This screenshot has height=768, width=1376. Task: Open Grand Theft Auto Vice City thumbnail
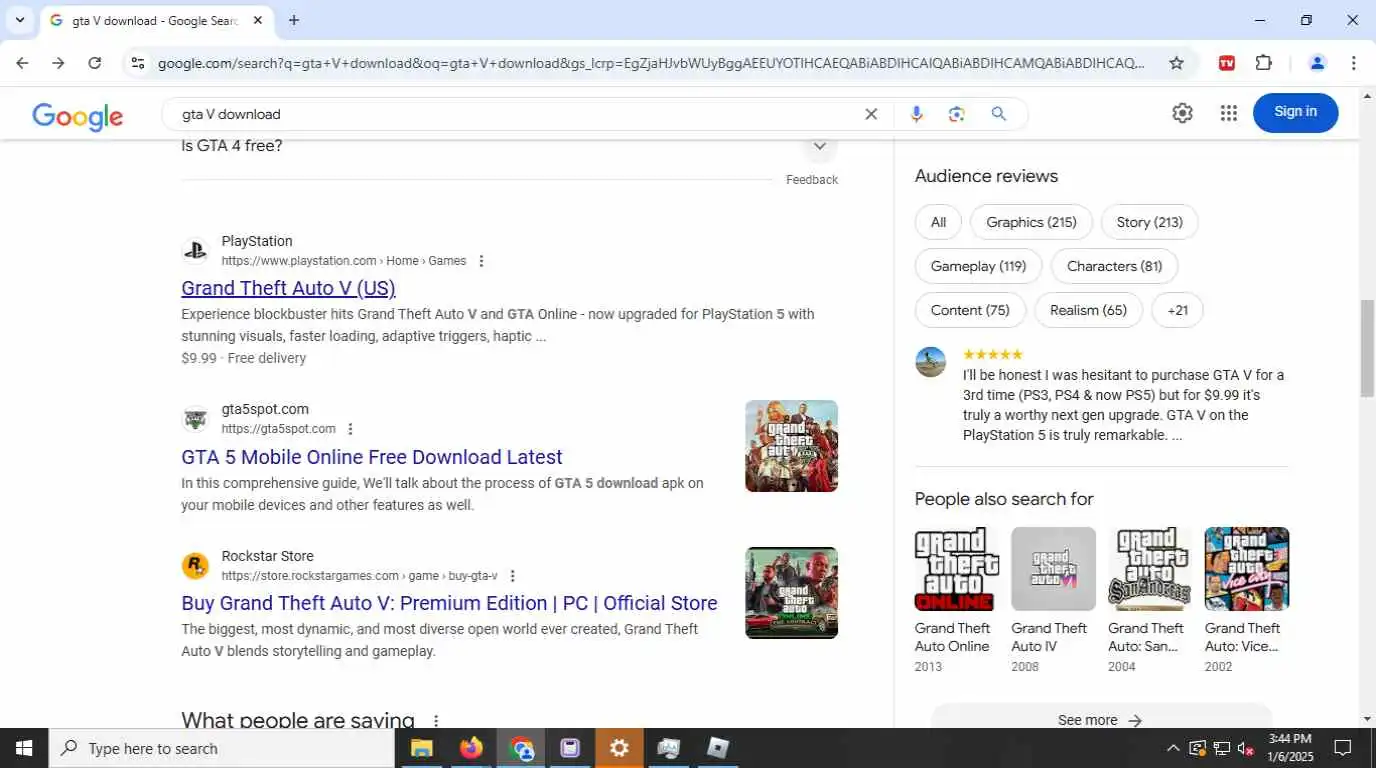(1247, 569)
